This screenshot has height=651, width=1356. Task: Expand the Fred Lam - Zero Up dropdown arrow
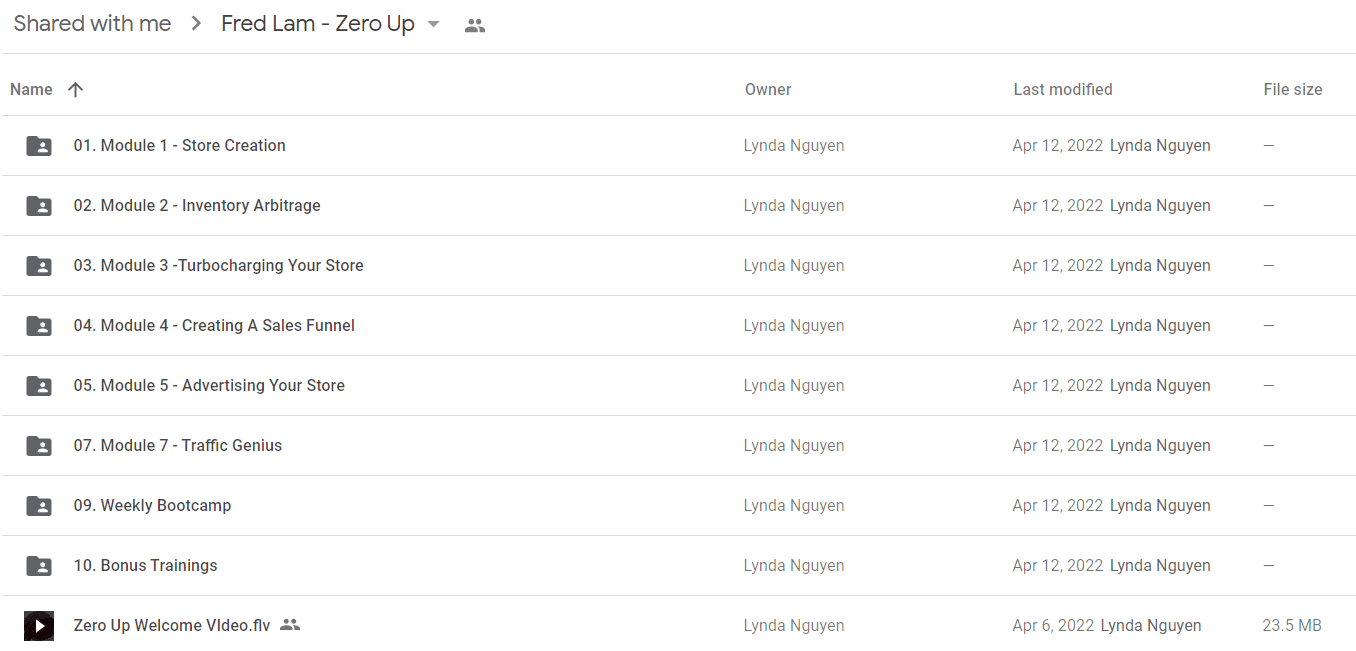433,24
